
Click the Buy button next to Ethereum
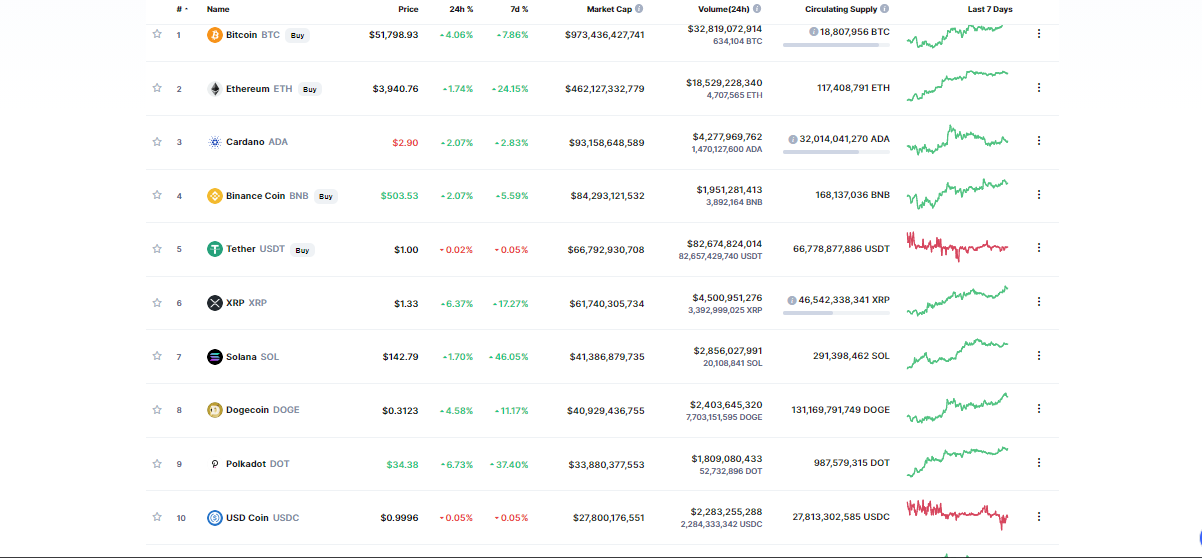click(x=310, y=89)
